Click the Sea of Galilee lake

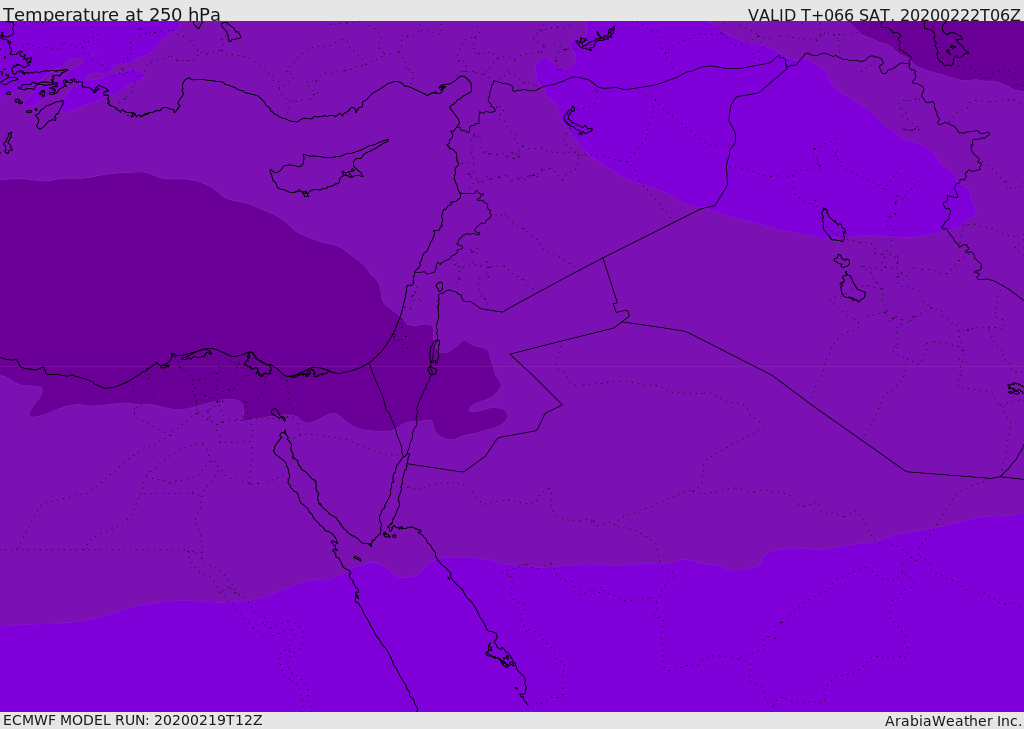point(439,287)
